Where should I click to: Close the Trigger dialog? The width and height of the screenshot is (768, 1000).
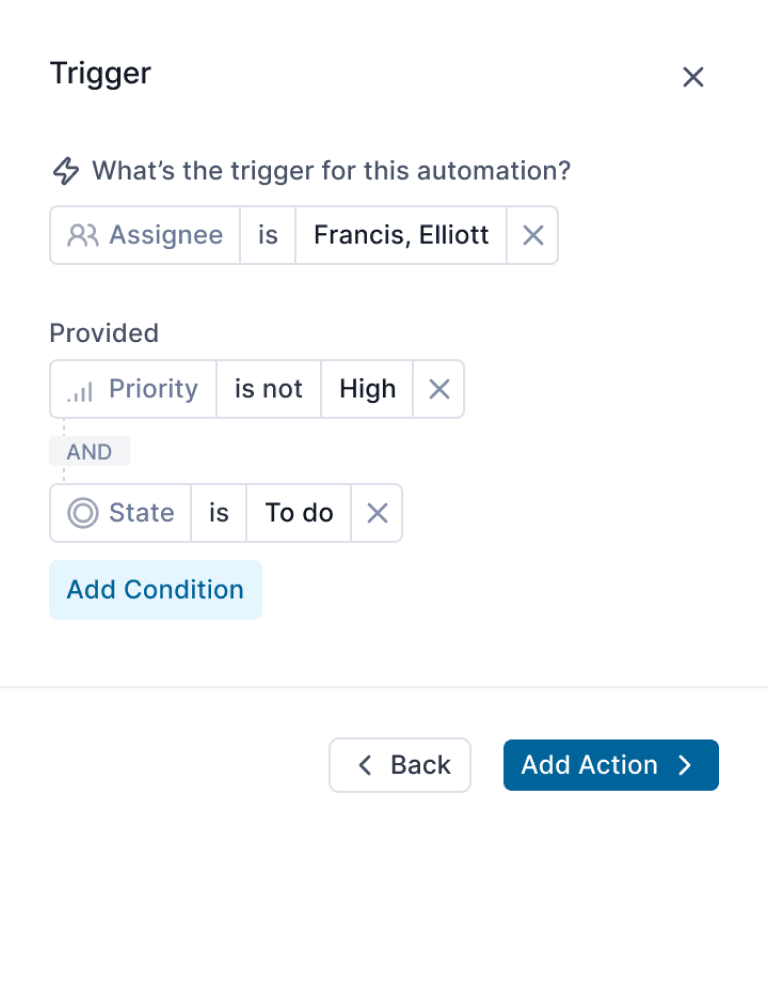coord(693,77)
